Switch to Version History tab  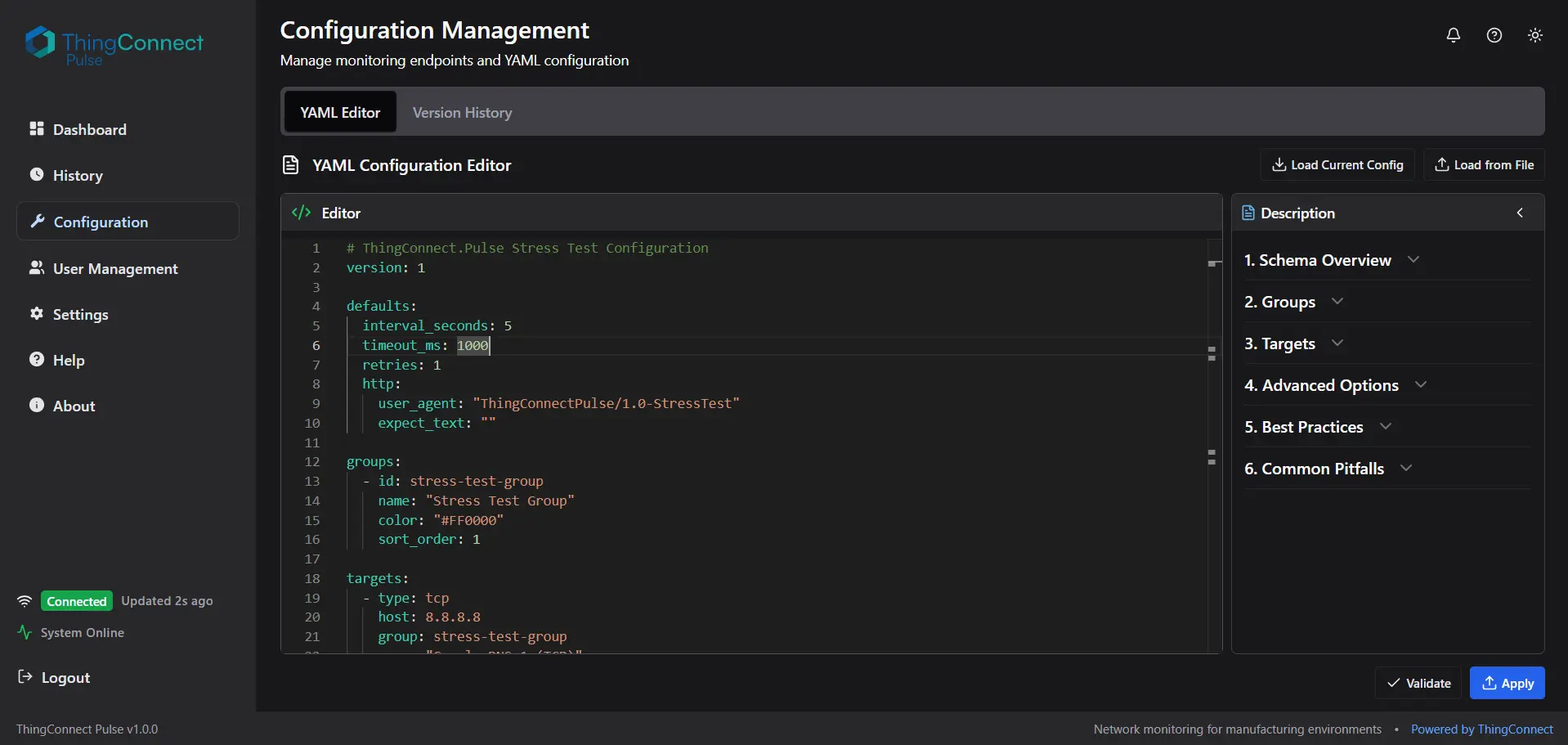tap(462, 113)
